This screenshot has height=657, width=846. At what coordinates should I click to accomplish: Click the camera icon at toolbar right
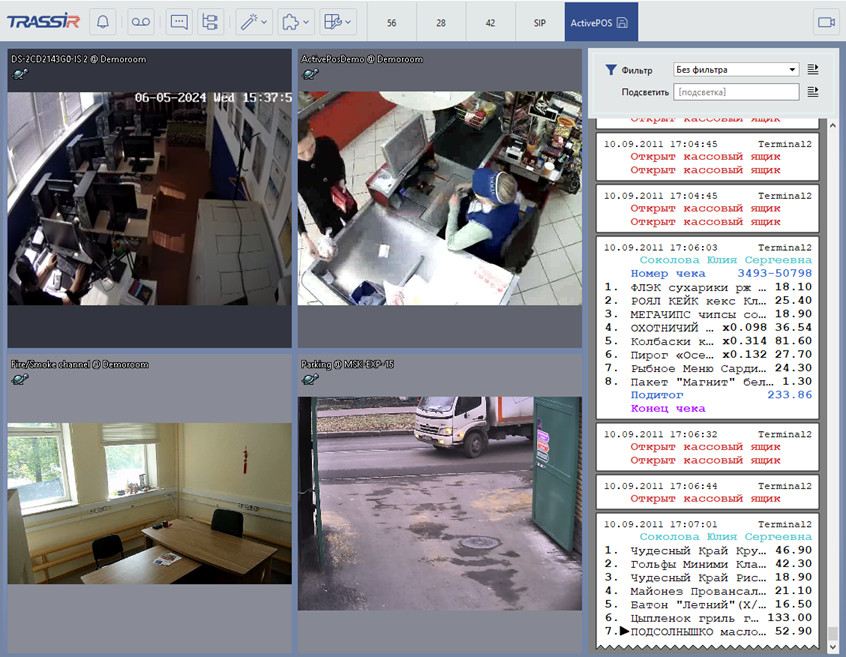[826, 21]
